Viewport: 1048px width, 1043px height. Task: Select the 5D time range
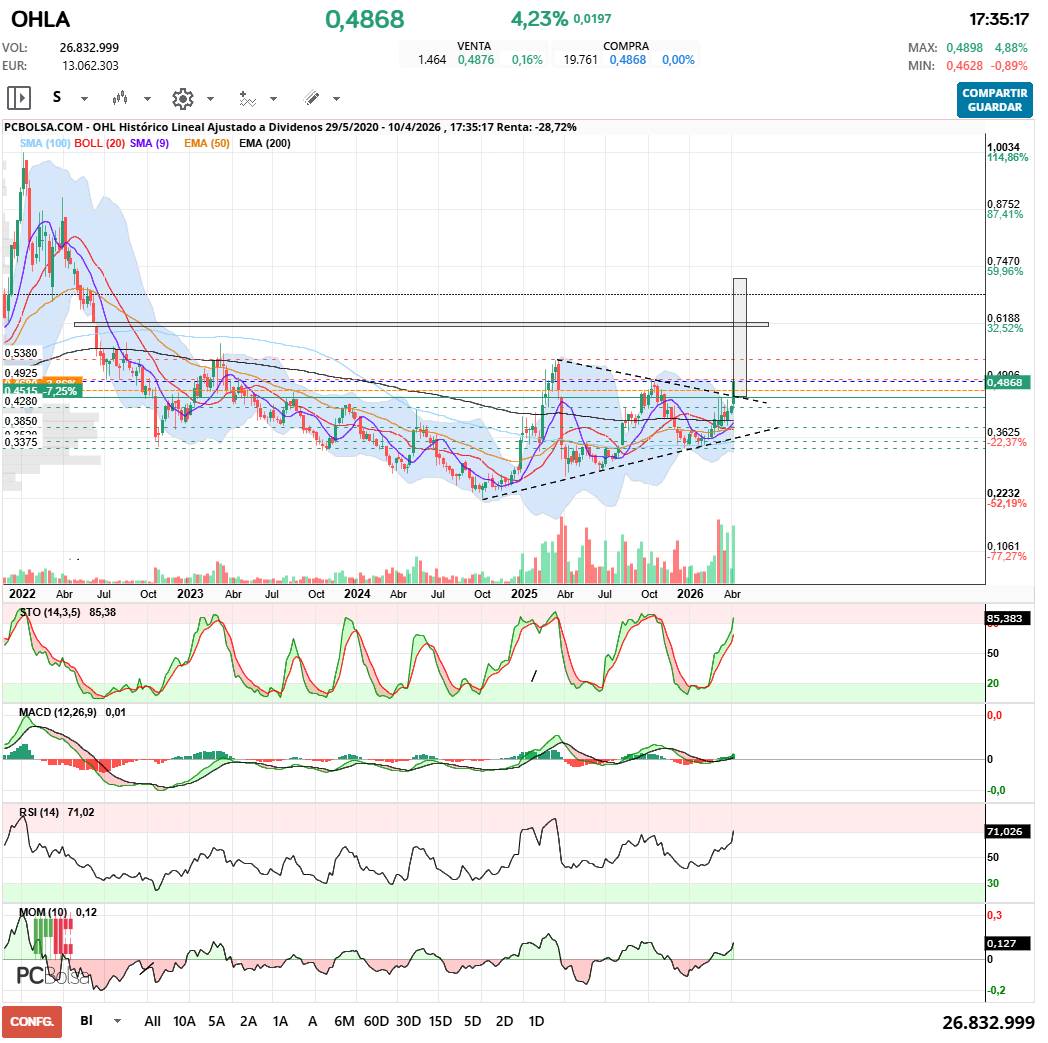click(473, 1021)
